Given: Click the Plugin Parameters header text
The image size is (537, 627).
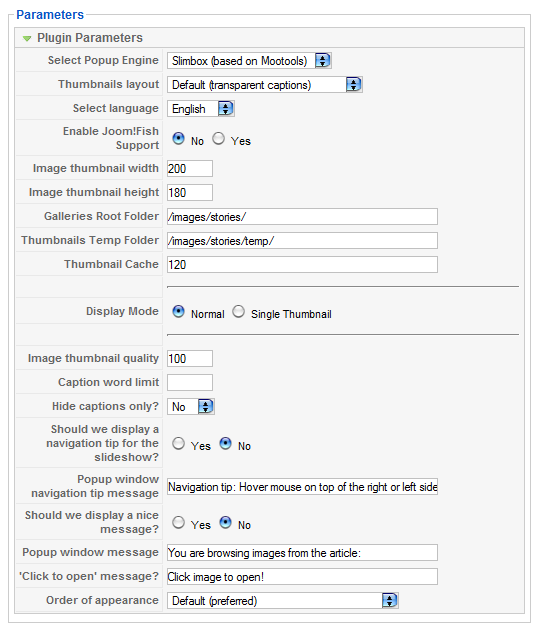Looking at the screenshot, I should point(90,38).
